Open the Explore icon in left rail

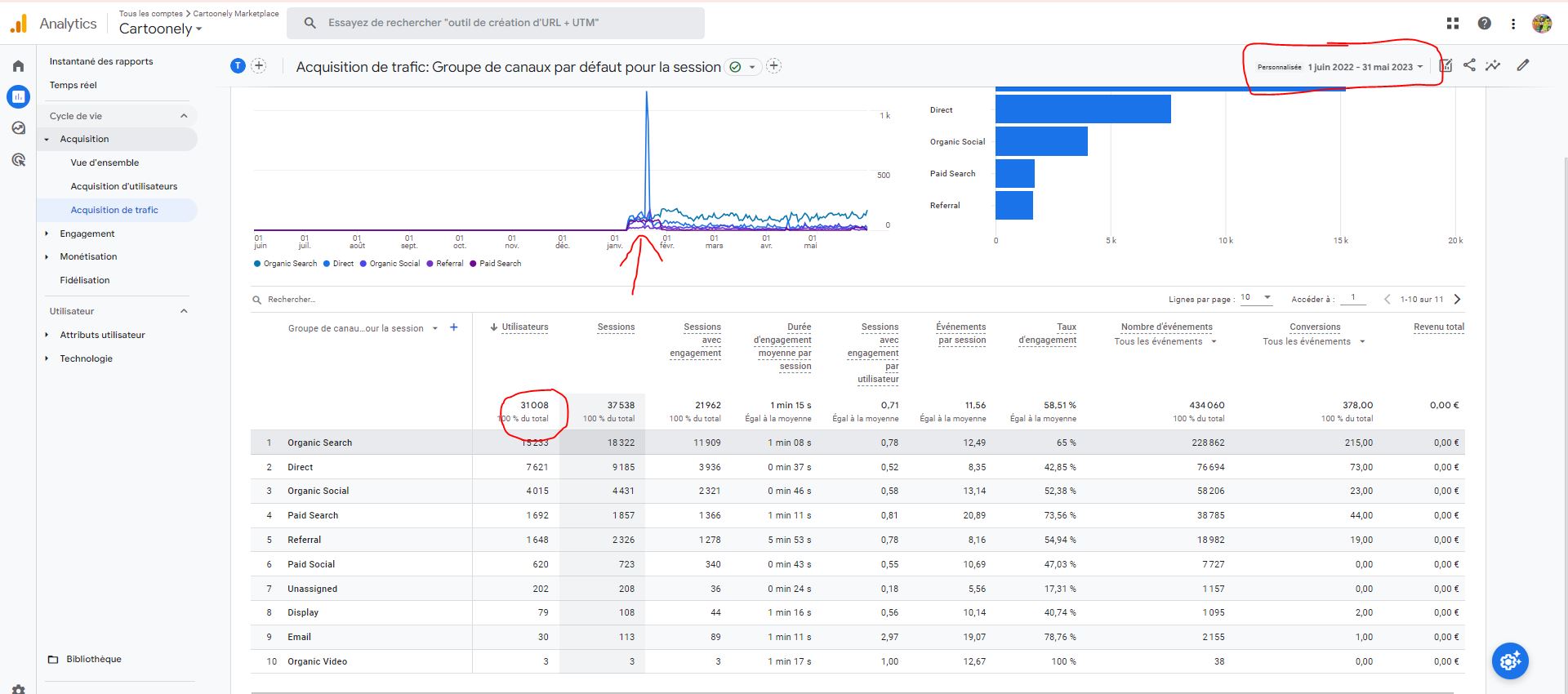(x=18, y=128)
